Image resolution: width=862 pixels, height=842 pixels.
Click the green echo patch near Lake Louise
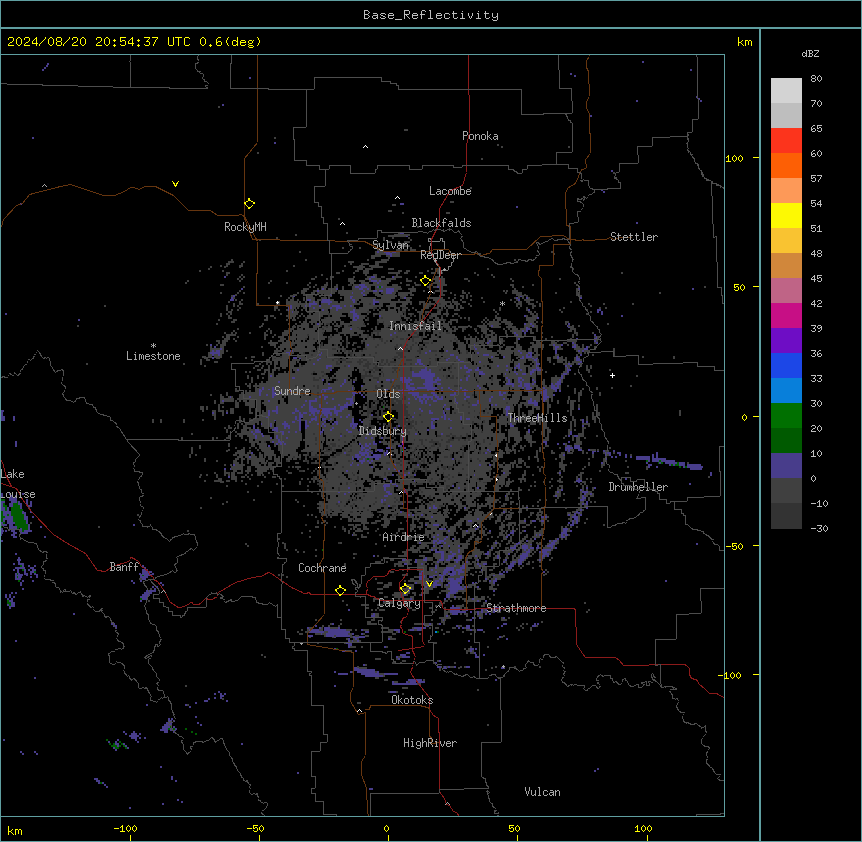(18, 517)
